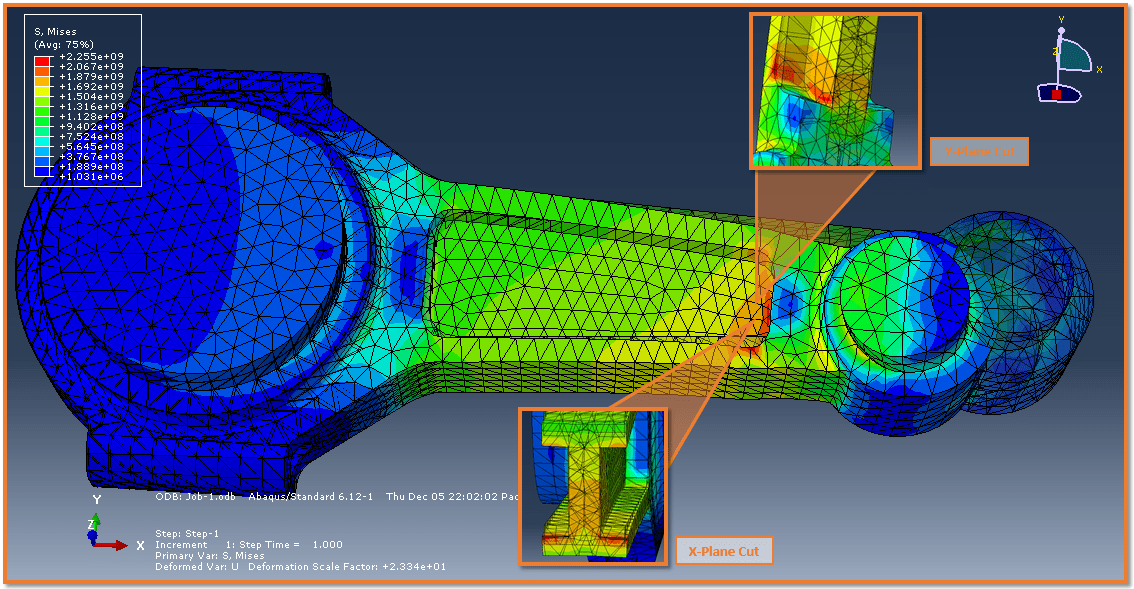Click the legend maximum value +2.255e+09
Viewport: 1134px width, 589px height.
(x=91, y=56)
